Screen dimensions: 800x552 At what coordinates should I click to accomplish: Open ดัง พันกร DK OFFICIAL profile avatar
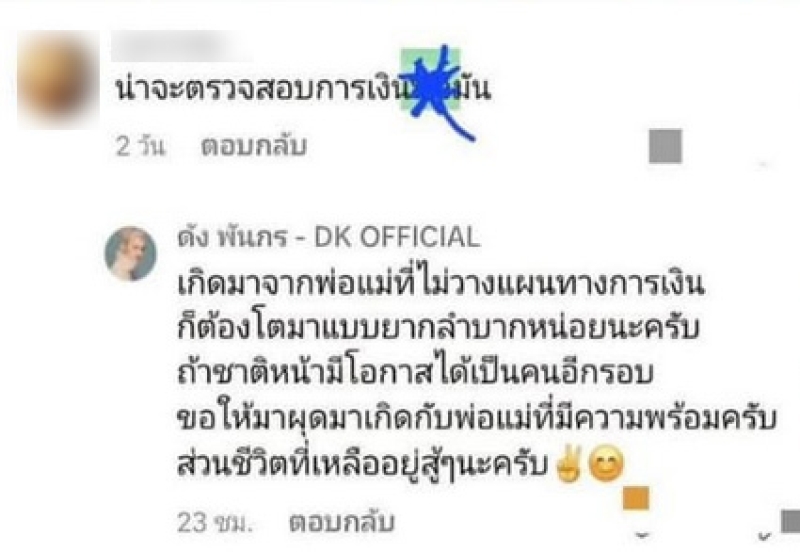tap(131, 254)
